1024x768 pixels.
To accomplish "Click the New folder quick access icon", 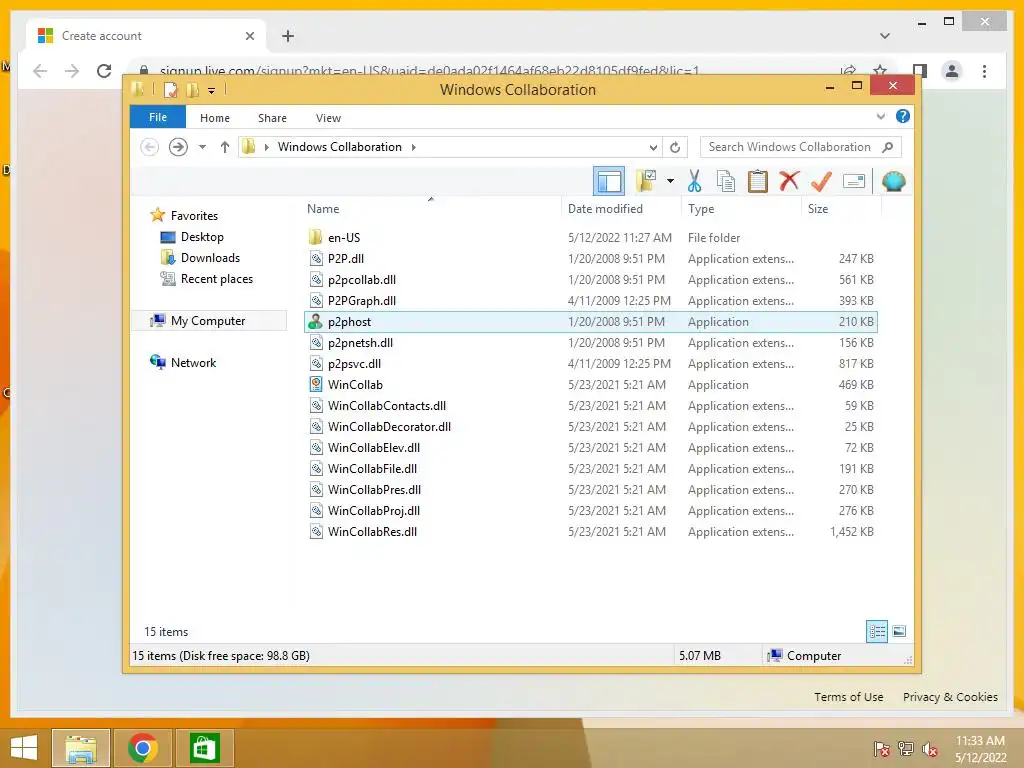I will click(x=193, y=90).
